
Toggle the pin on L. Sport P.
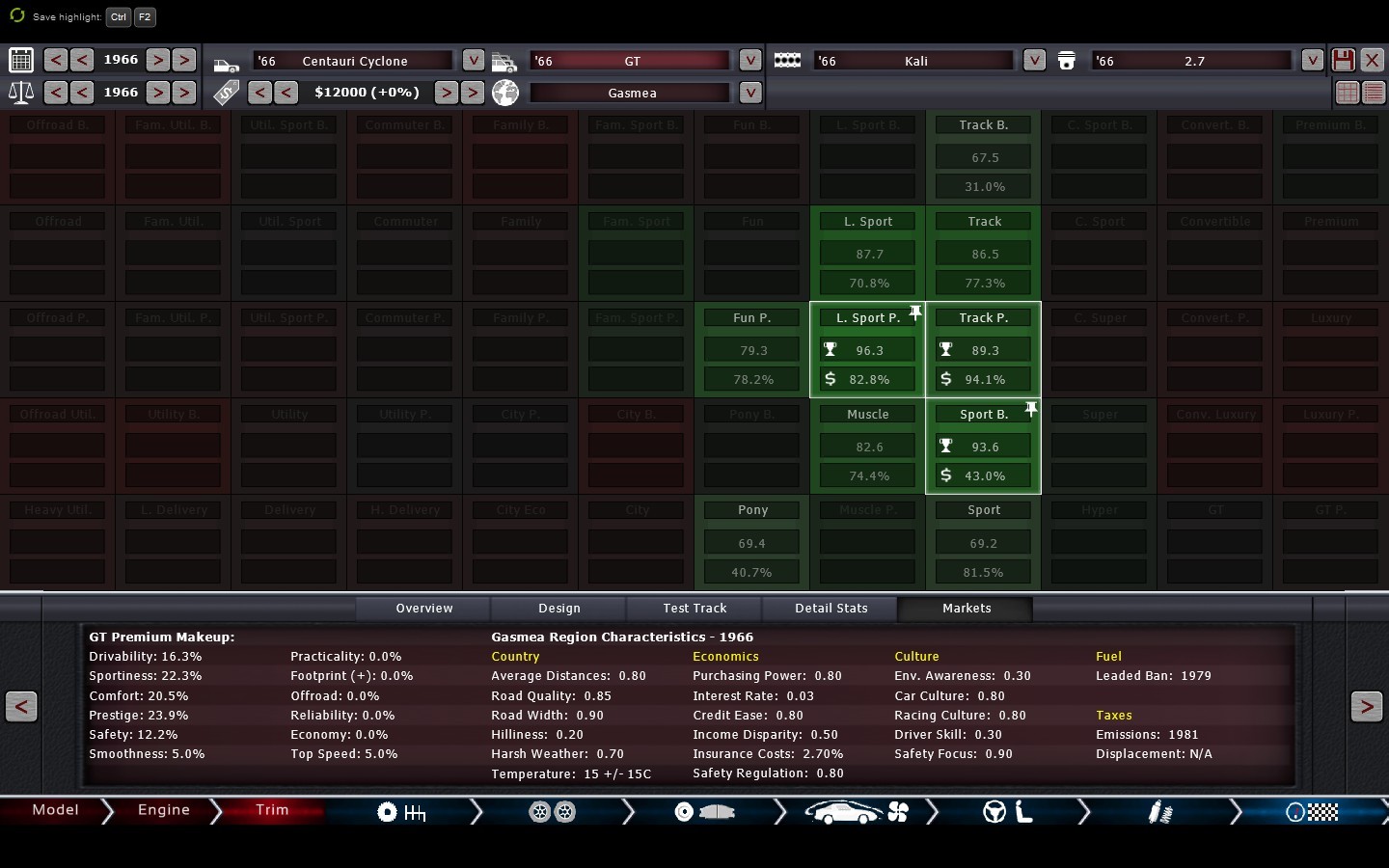click(x=915, y=312)
